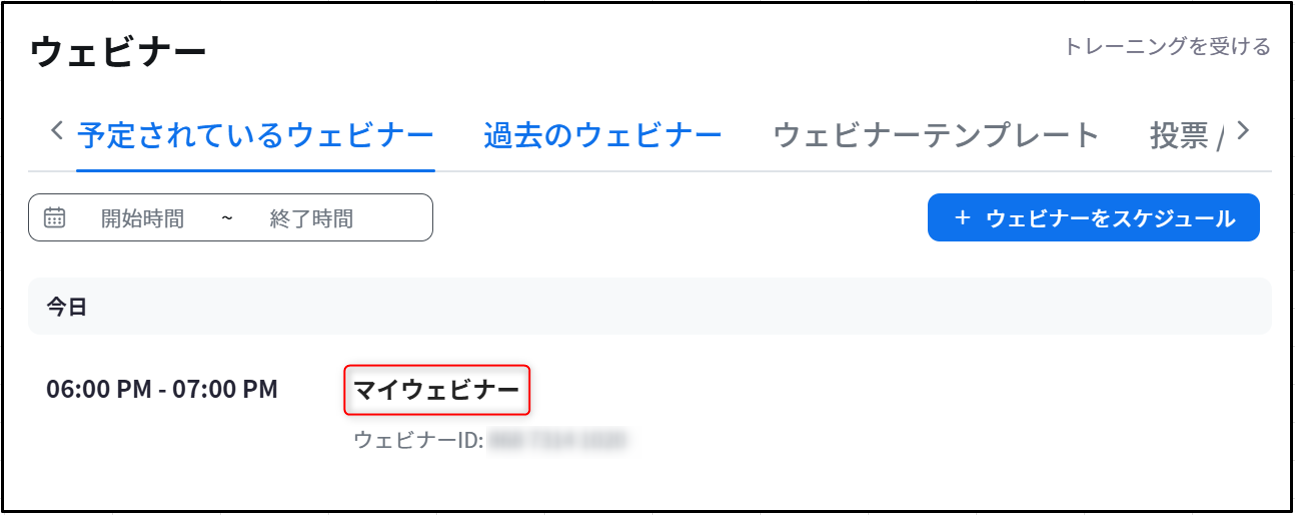Image resolution: width=1295 pixels, height=515 pixels.
Task: Click the 今日 section header bar
Action: point(650,306)
